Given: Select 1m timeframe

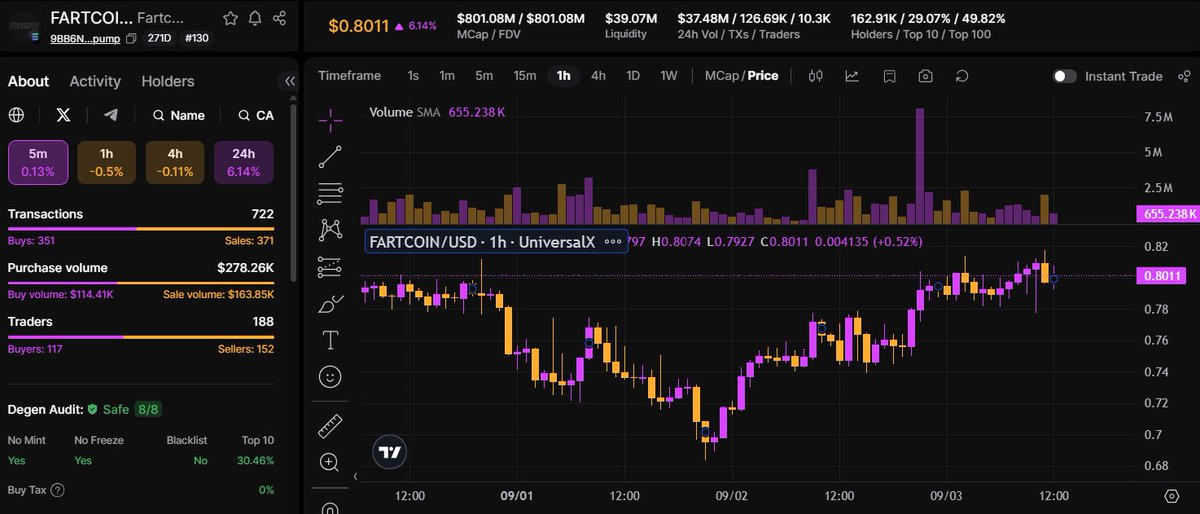Looking at the screenshot, I should point(447,76).
